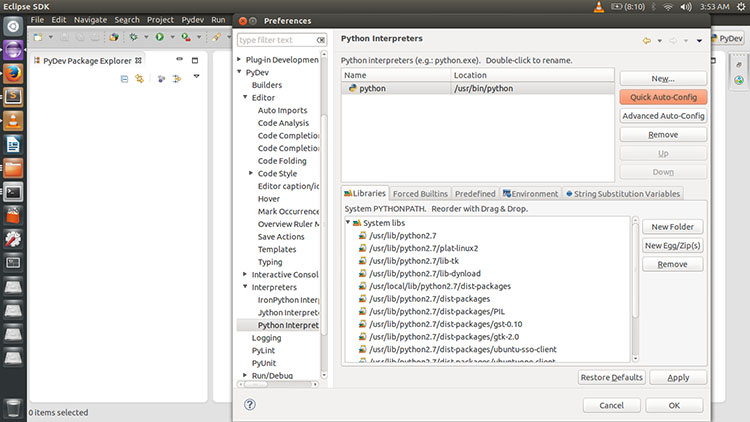Open Sublime Text from the launcher
Image resolution: width=750 pixels, height=422 pixels.
tap(13, 97)
